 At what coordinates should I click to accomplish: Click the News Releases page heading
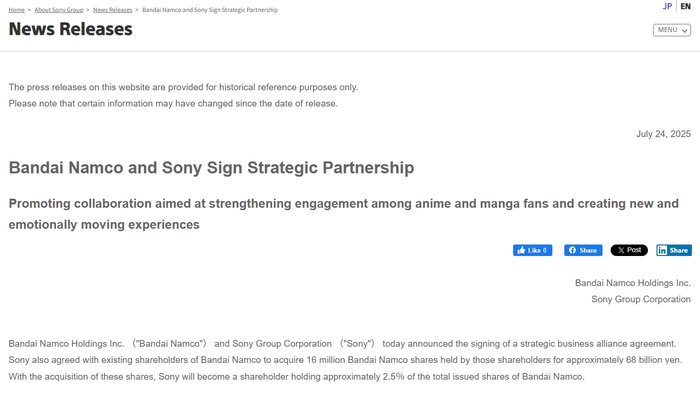pyautogui.click(x=71, y=29)
